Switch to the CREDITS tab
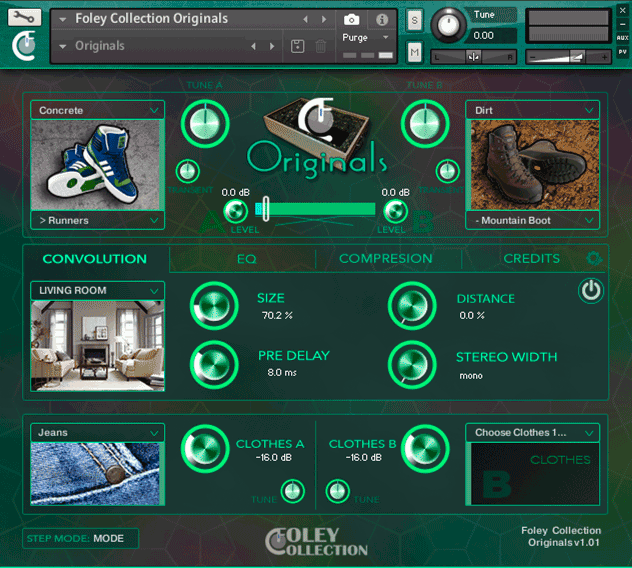 531,258
